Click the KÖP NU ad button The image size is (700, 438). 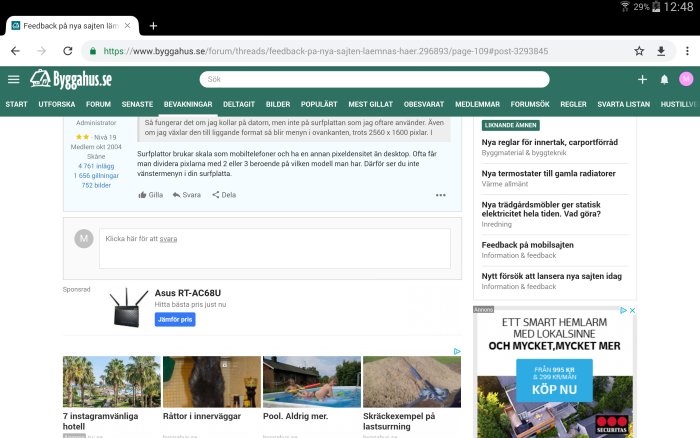(x=554, y=380)
